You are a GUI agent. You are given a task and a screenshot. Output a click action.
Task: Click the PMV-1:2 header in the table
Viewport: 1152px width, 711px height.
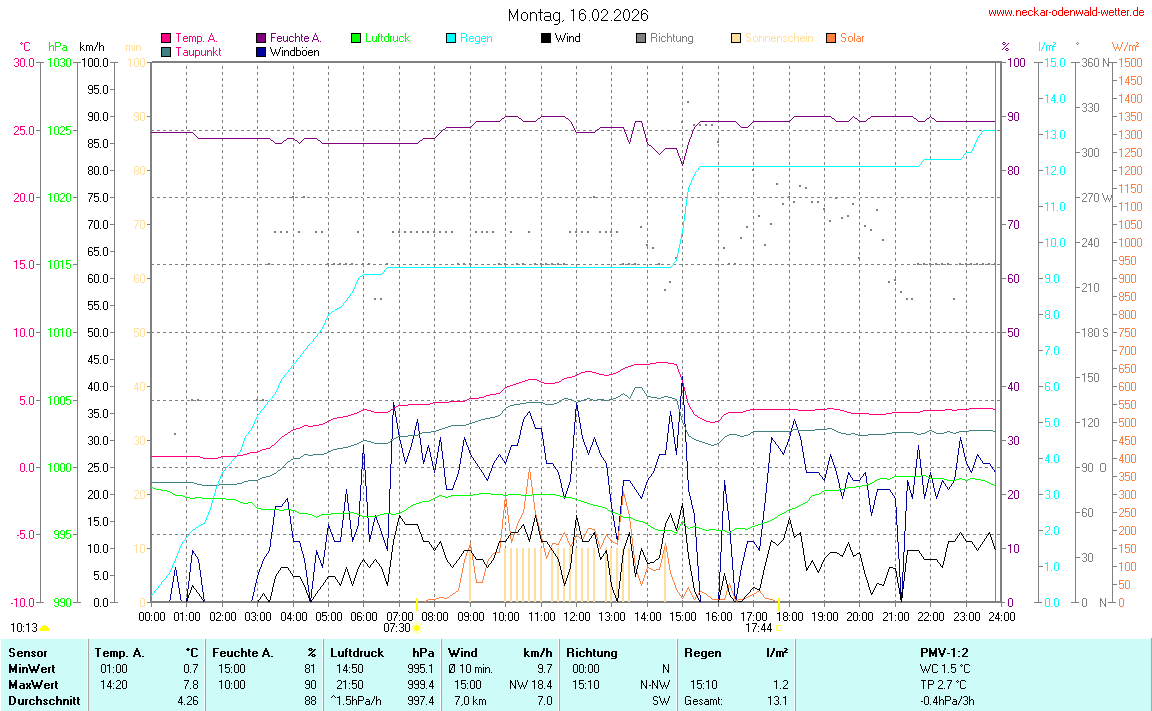945,653
